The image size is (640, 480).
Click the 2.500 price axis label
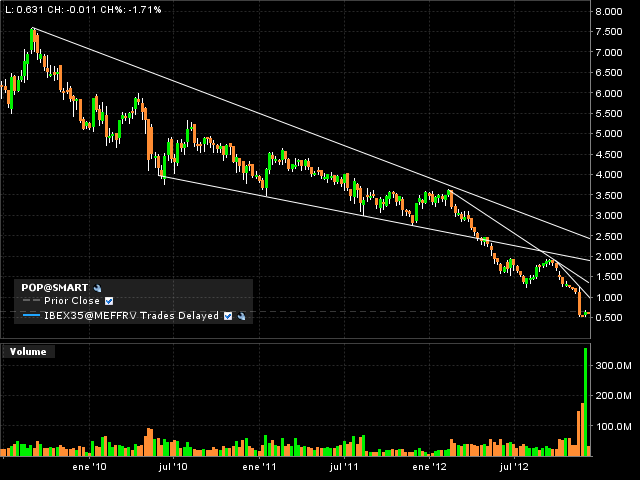pyautogui.click(x=609, y=236)
